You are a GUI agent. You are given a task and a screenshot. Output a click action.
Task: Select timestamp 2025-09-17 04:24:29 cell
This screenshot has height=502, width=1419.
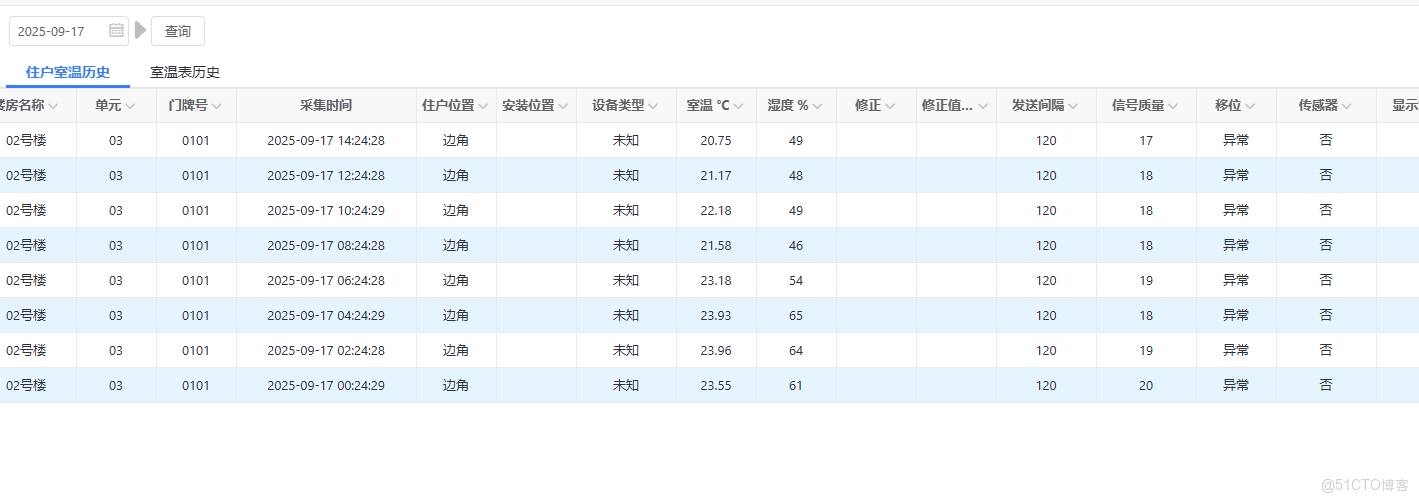pyautogui.click(x=326, y=315)
